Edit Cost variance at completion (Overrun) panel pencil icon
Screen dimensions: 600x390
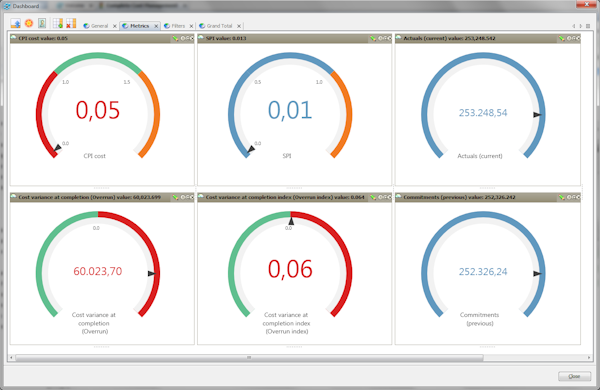175,197
